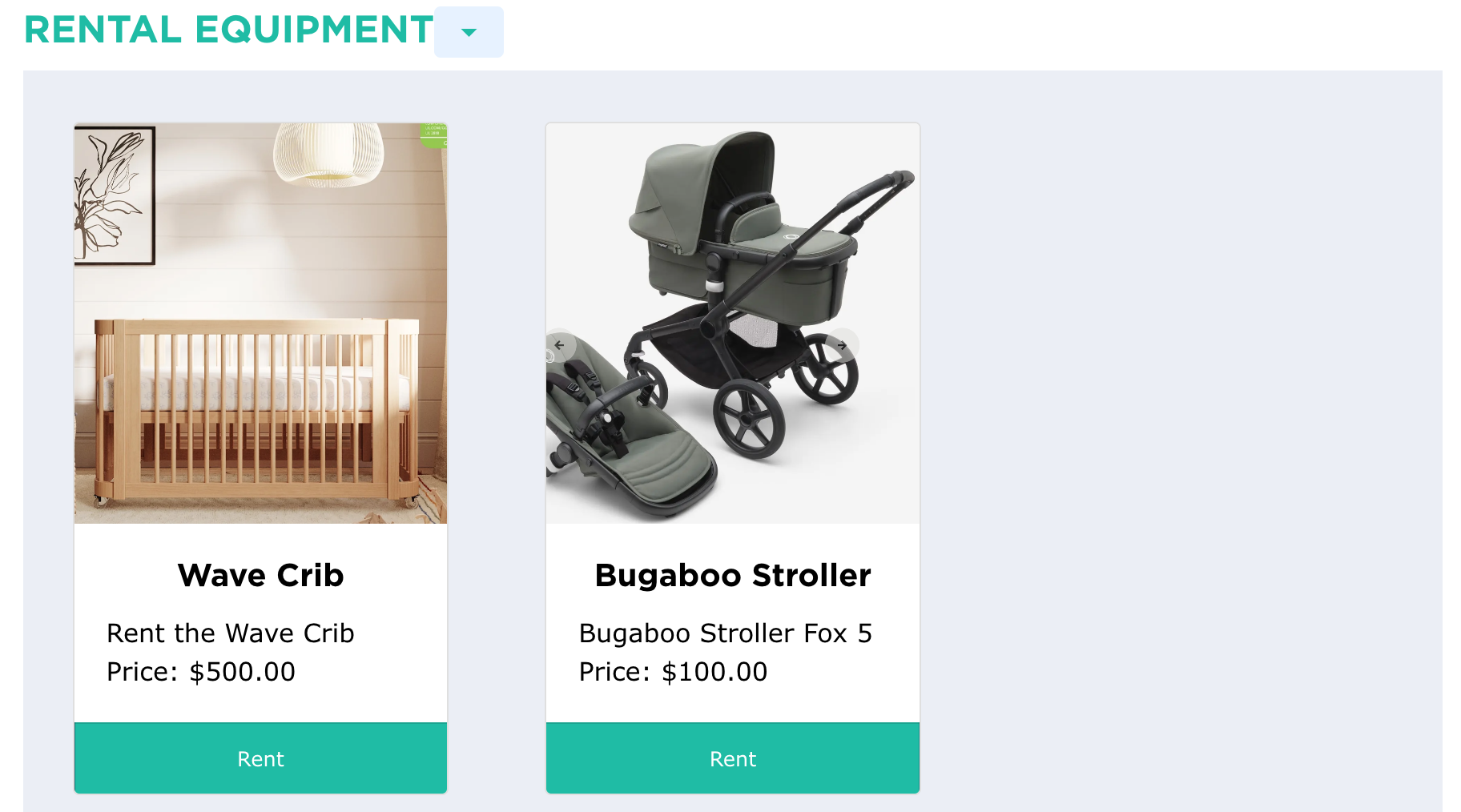Click the Rent the Wave Crib description

click(231, 633)
